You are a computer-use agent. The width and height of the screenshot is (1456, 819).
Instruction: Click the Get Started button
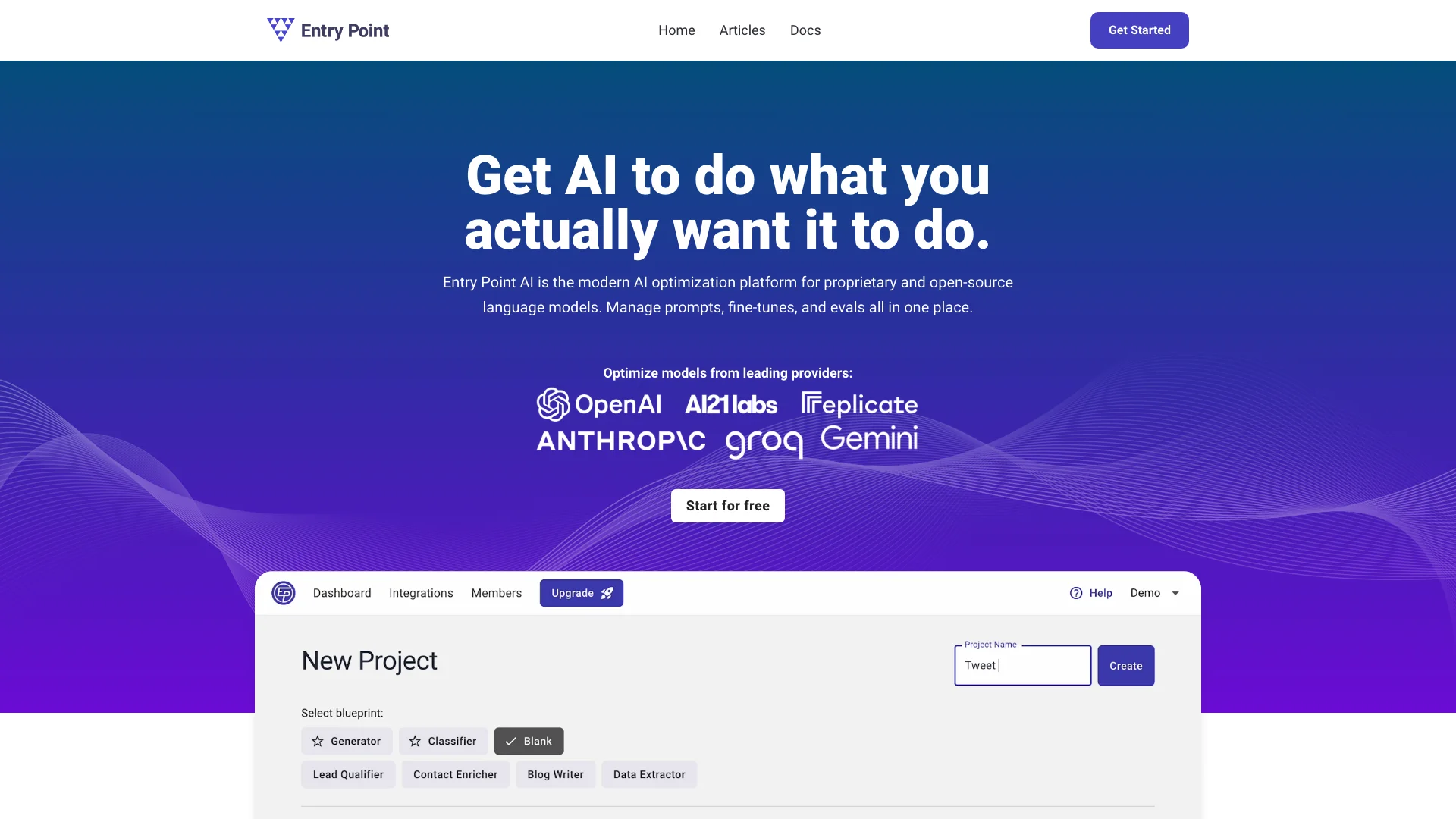pos(1139,30)
